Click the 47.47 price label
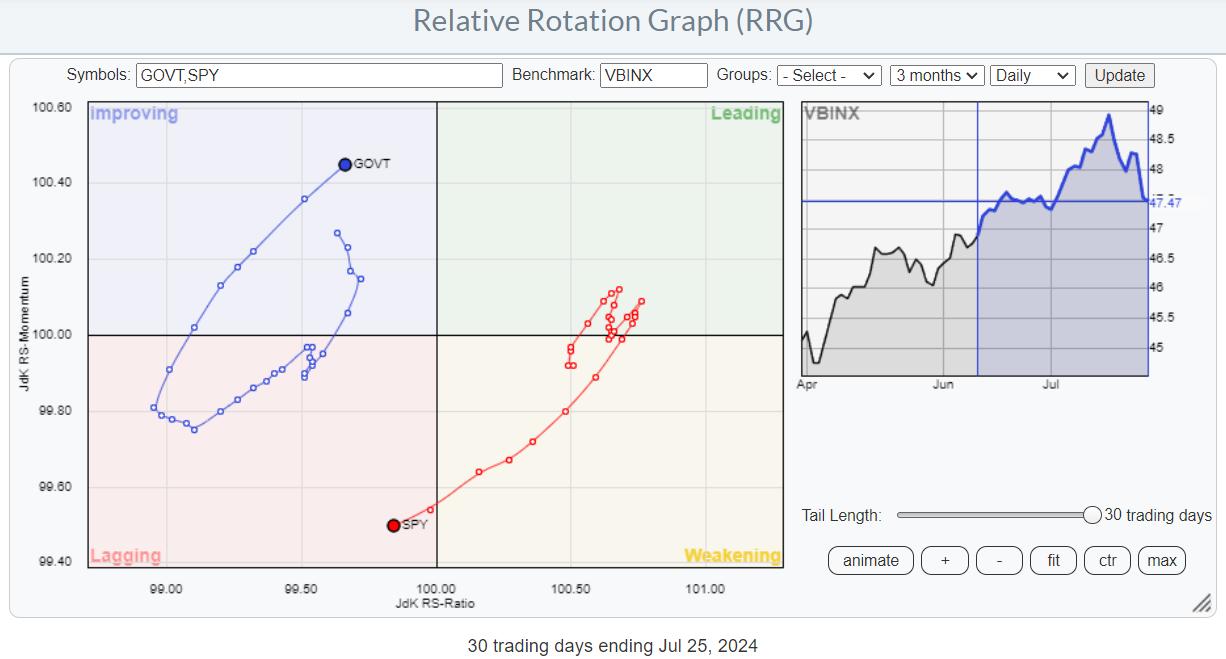Viewport: 1226px width, 659px height. pos(1166,203)
